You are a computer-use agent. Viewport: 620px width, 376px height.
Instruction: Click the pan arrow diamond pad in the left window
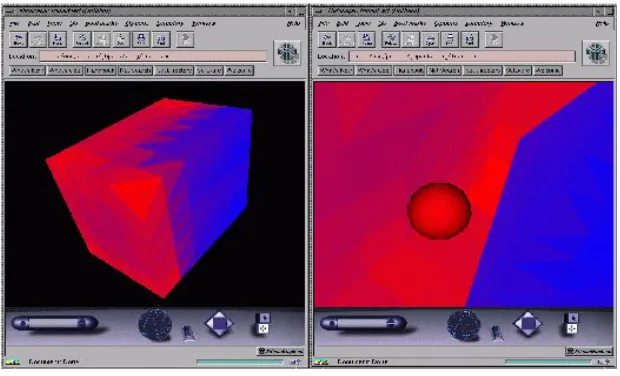click(219, 323)
